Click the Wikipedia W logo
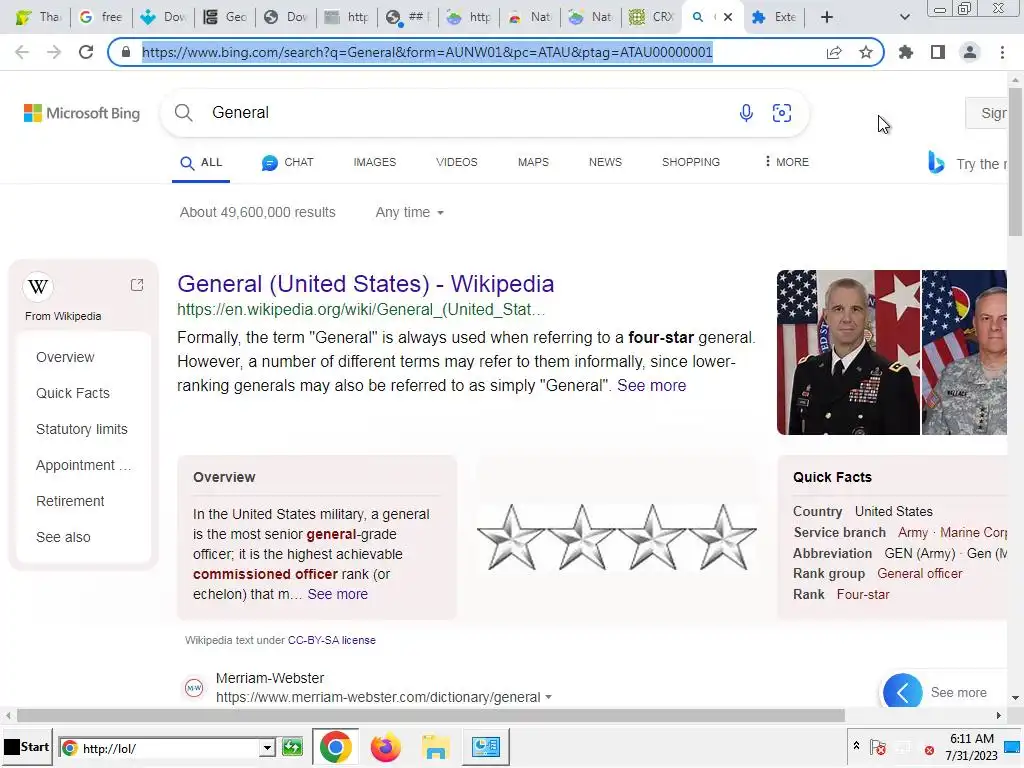Viewport: 1024px width, 768px height. pos(38,286)
